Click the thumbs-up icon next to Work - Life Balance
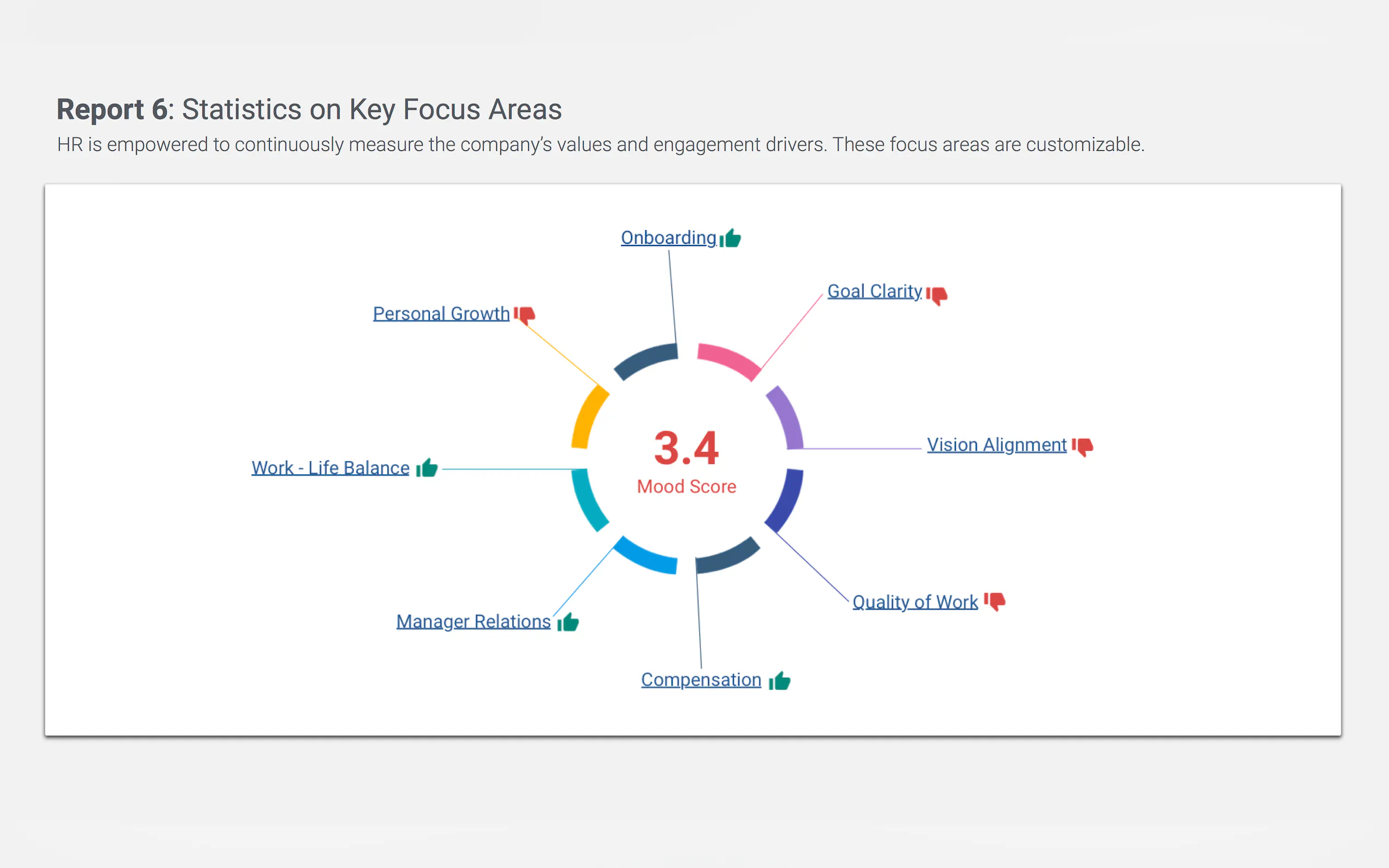1389x868 pixels. [427, 468]
